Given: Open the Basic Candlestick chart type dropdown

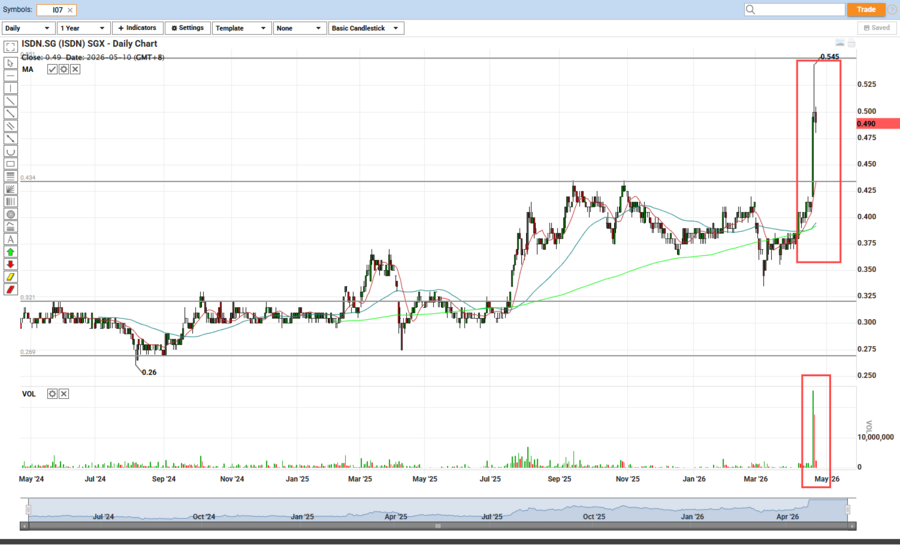Looking at the screenshot, I should pyautogui.click(x=366, y=28).
